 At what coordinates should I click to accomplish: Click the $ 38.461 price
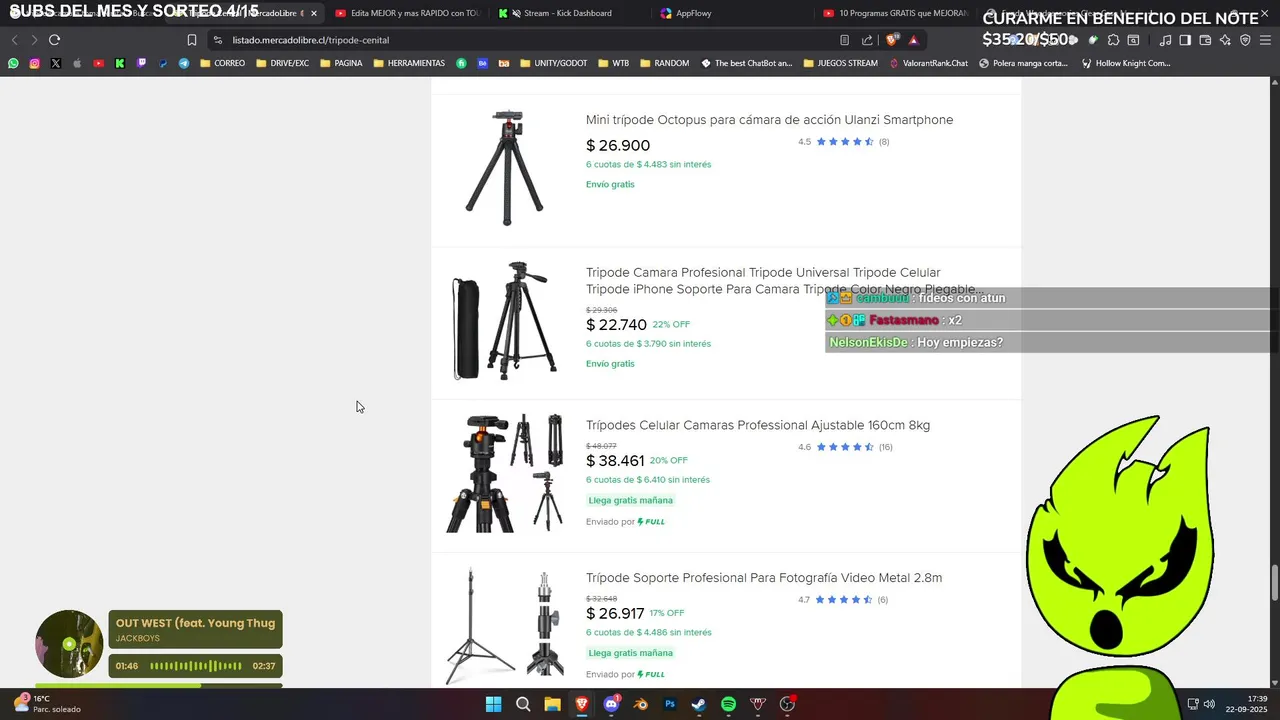[x=615, y=461]
